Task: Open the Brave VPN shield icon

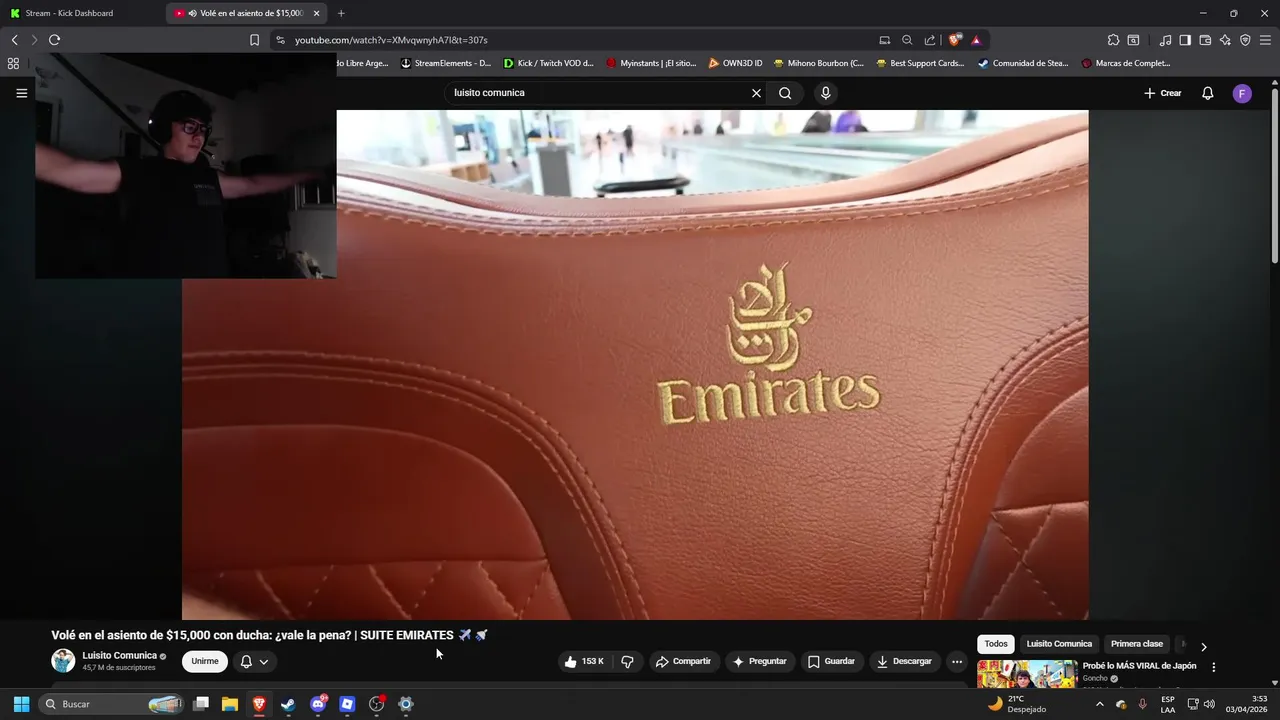Action: pyautogui.click(x=1245, y=40)
